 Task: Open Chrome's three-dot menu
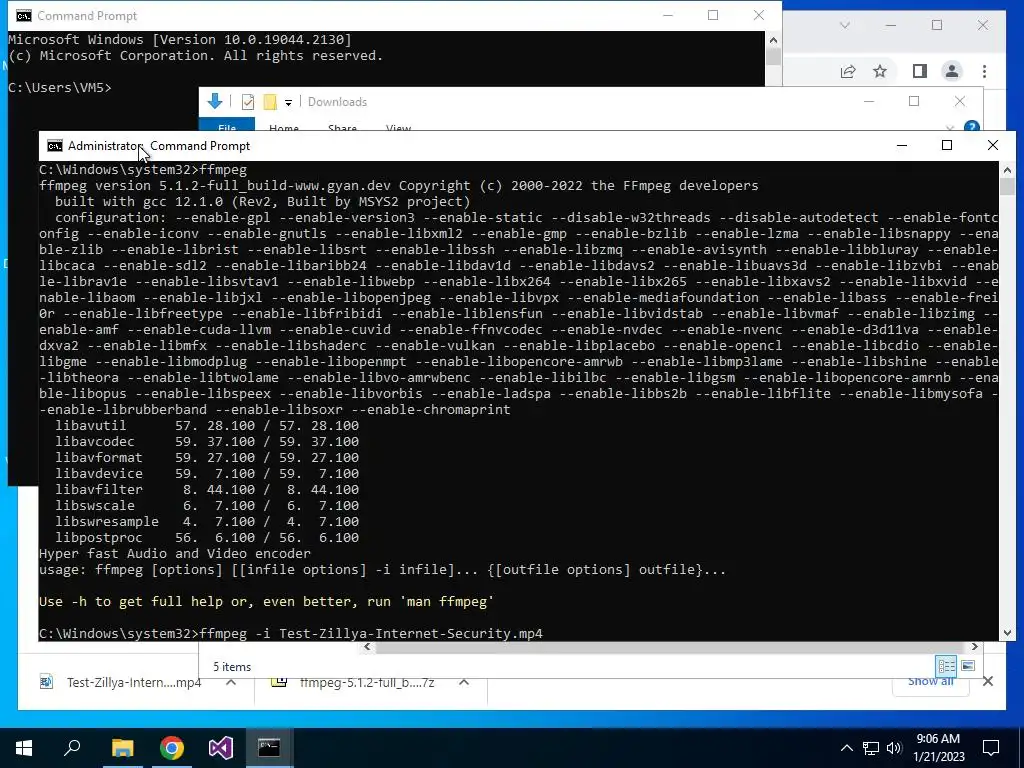point(984,71)
